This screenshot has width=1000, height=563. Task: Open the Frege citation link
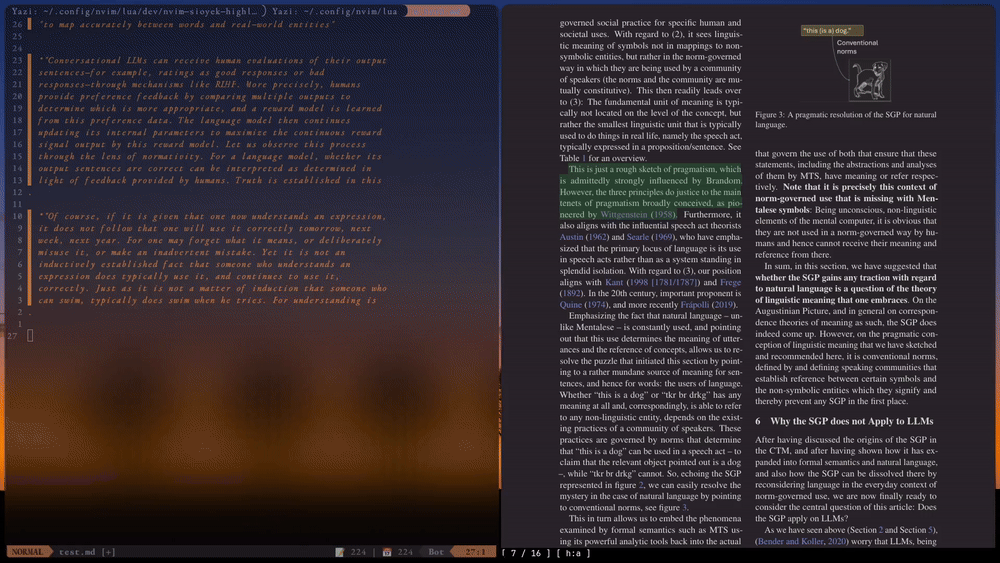(730, 282)
